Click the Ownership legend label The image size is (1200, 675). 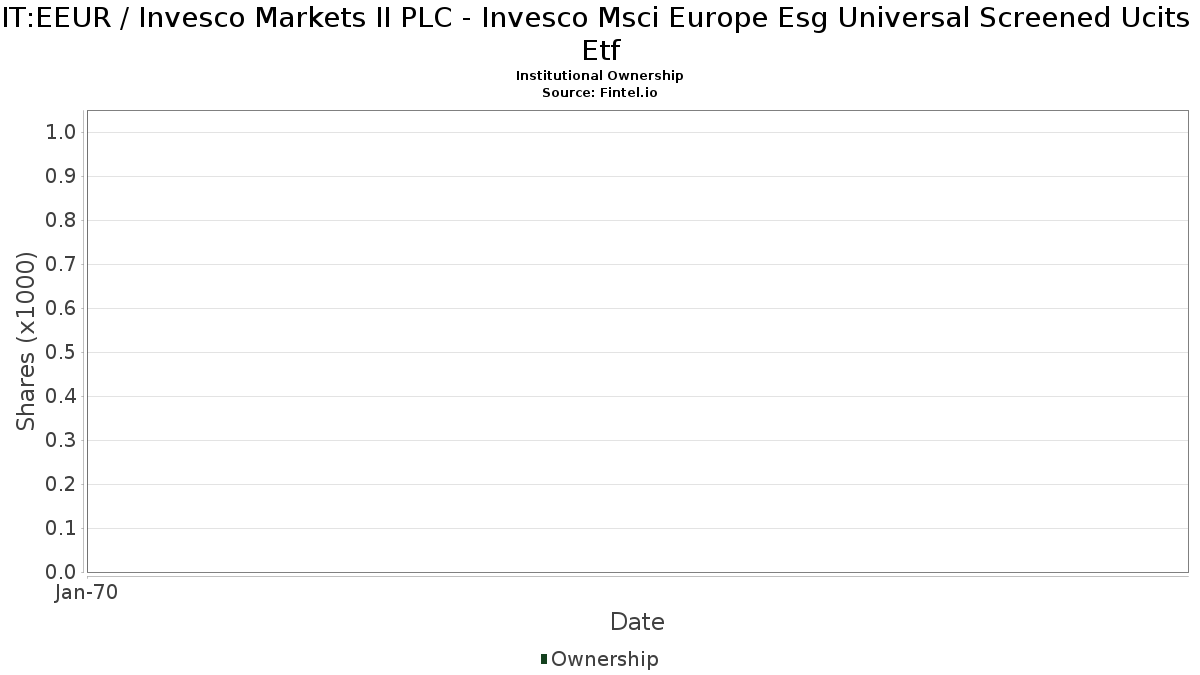coord(605,659)
